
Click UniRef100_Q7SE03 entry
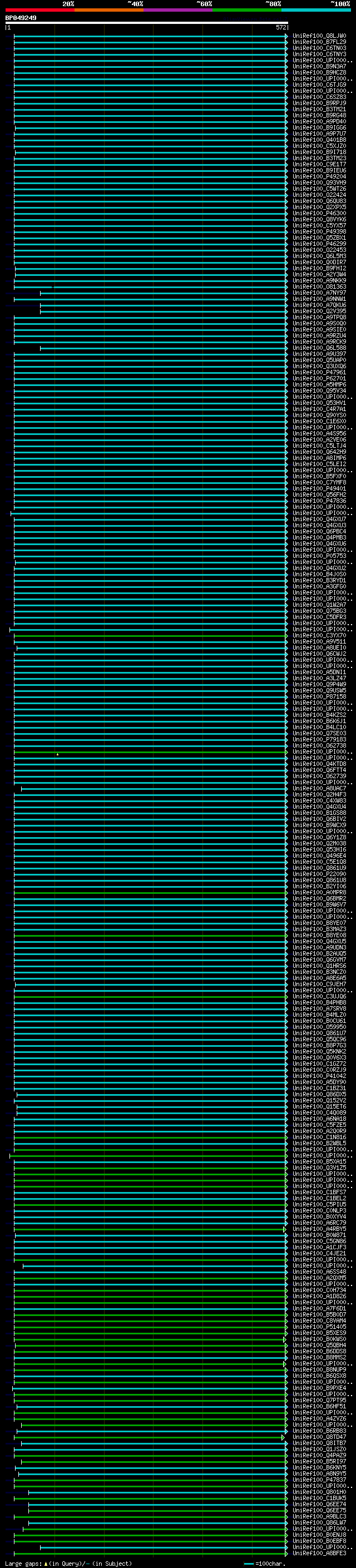click(x=319, y=734)
